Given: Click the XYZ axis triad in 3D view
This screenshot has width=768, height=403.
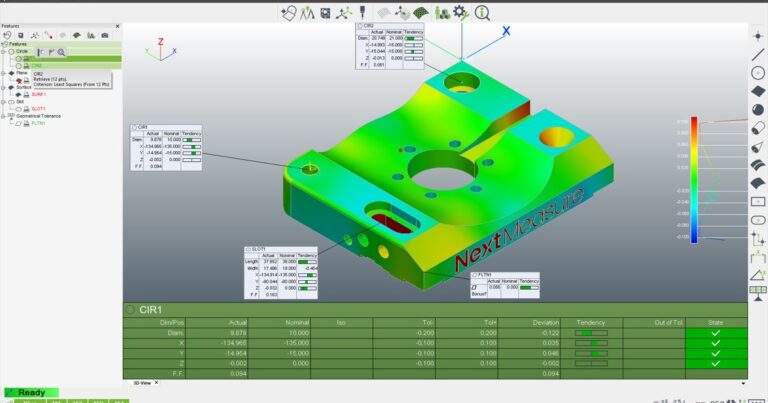Looking at the screenshot, I should 161,49.
